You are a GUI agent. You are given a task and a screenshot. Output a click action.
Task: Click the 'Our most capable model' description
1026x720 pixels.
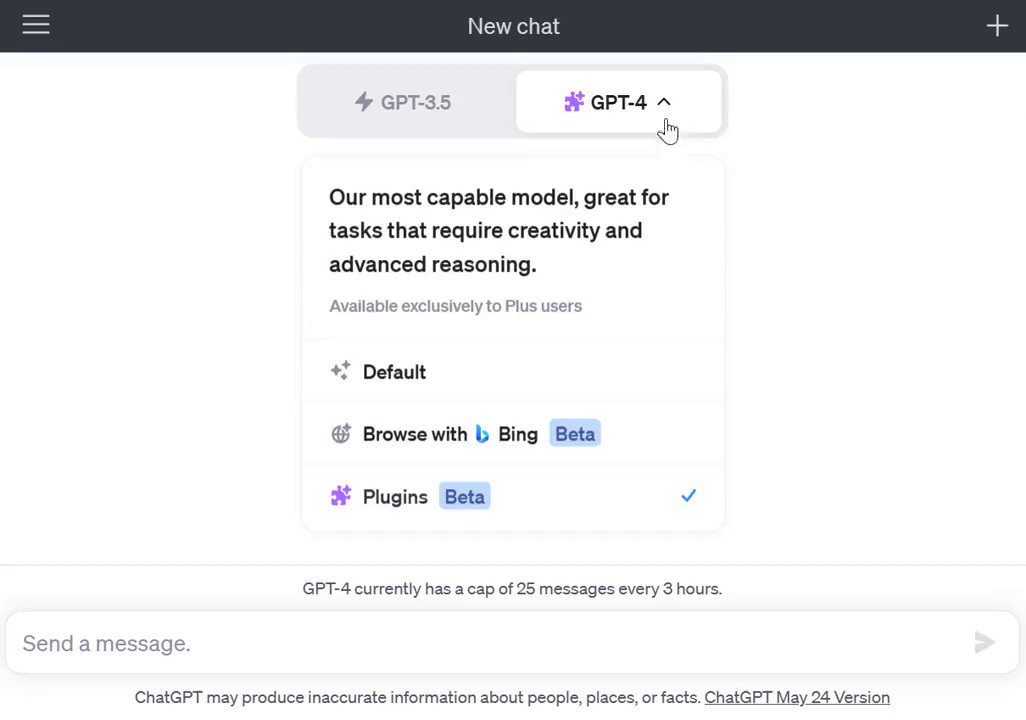pos(499,230)
